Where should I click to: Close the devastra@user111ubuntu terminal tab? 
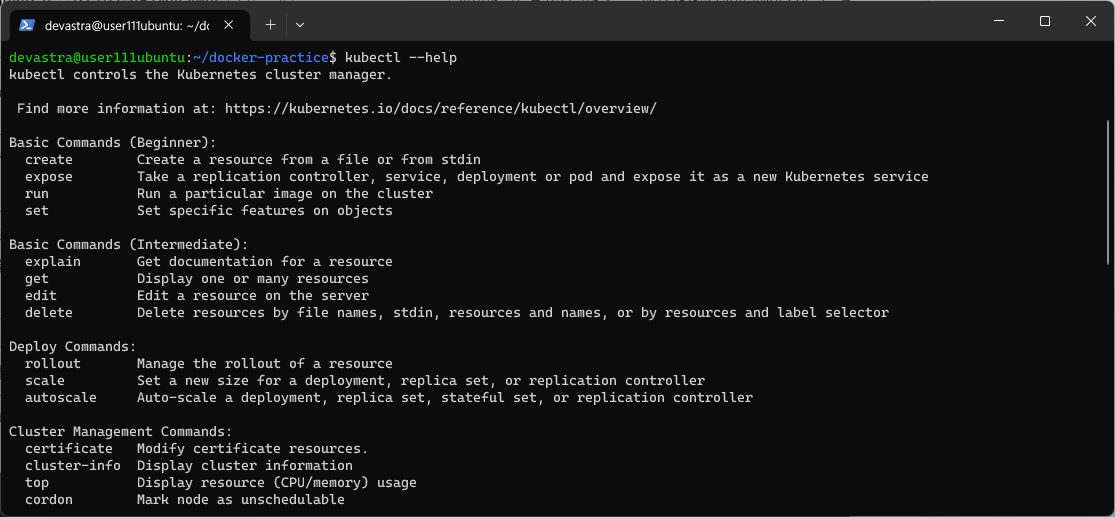[228, 25]
